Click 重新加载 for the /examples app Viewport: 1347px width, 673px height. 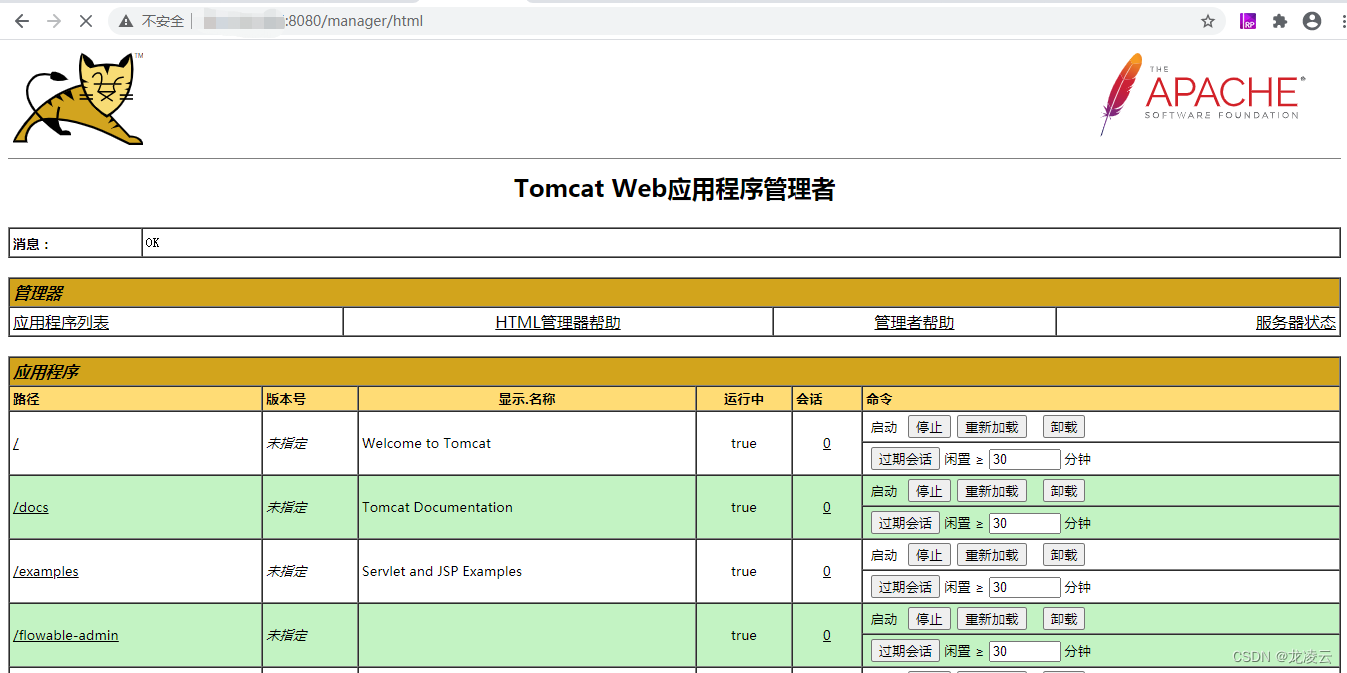point(992,555)
